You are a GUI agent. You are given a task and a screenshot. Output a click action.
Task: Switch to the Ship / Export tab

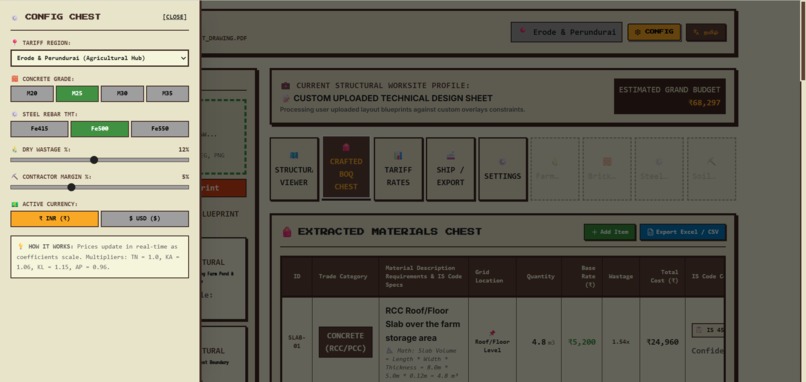pyautogui.click(x=450, y=169)
